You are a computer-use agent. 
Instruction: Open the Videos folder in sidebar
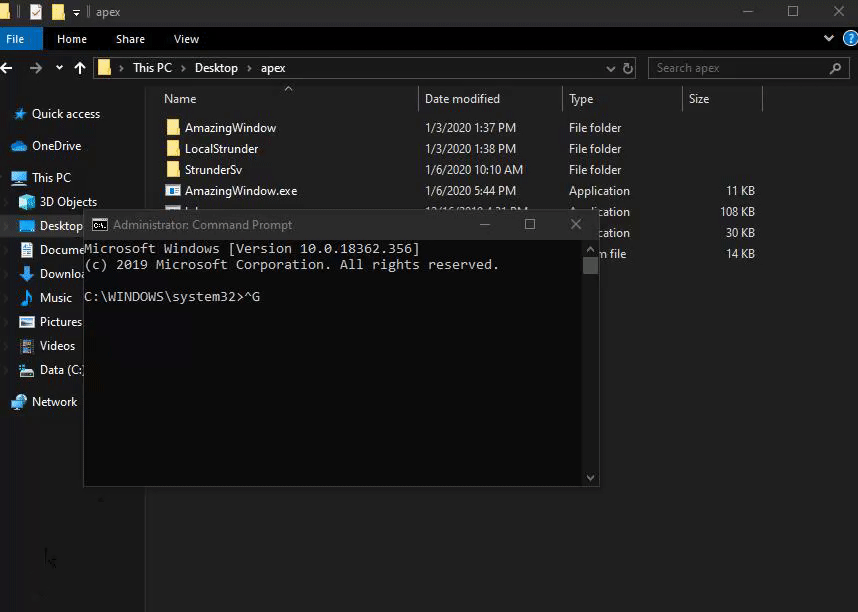pyautogui.click(x=57, y=346)
